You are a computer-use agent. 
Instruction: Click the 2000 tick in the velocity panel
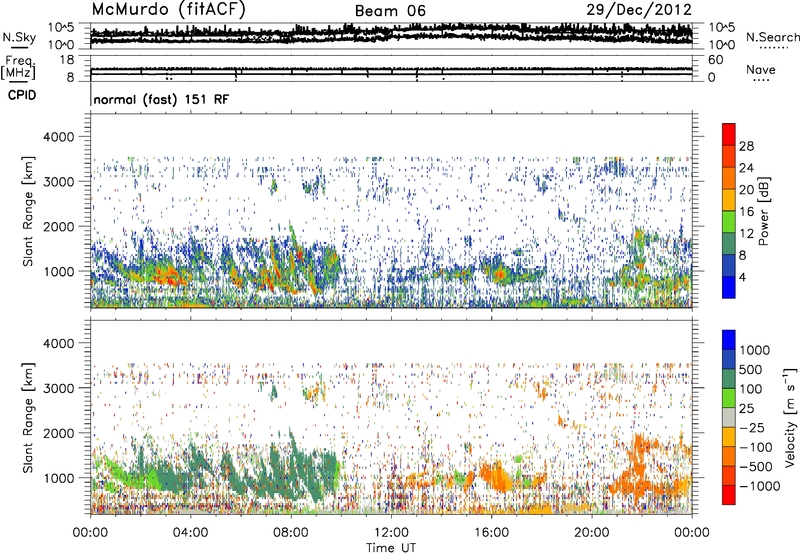coord(58,433)
